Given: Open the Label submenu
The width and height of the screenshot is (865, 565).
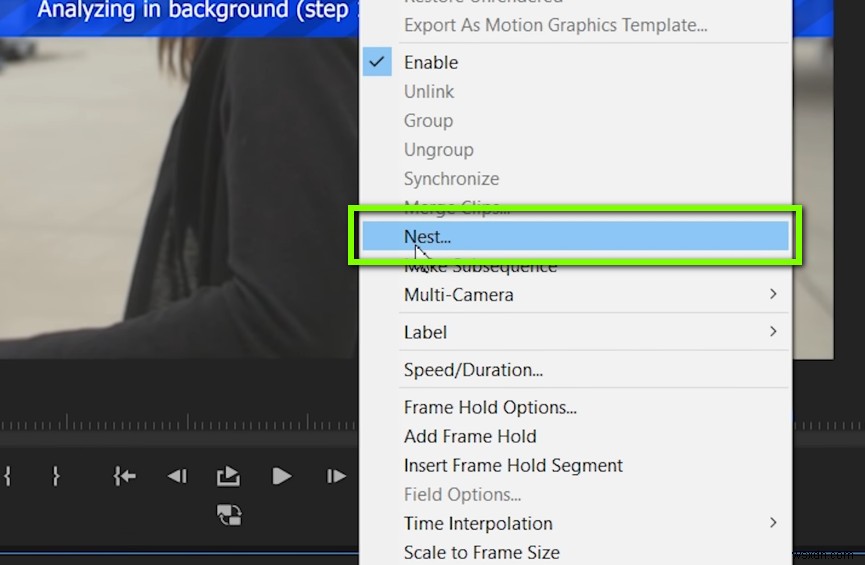Looking at the screenshot, I should (575, 332).
